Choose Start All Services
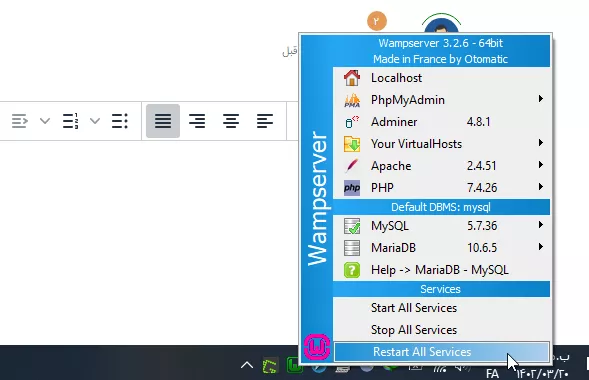The image size is (589, 380). coord(441,308)
